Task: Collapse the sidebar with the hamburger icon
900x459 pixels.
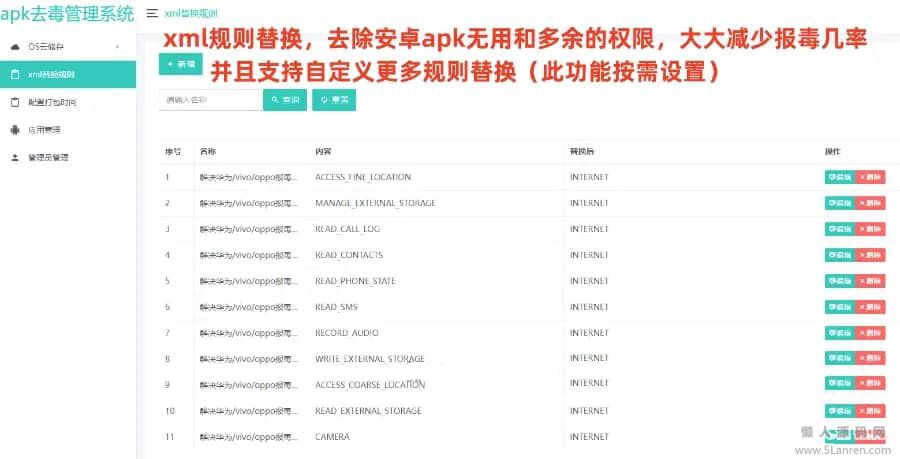Action: pos(152,13)
